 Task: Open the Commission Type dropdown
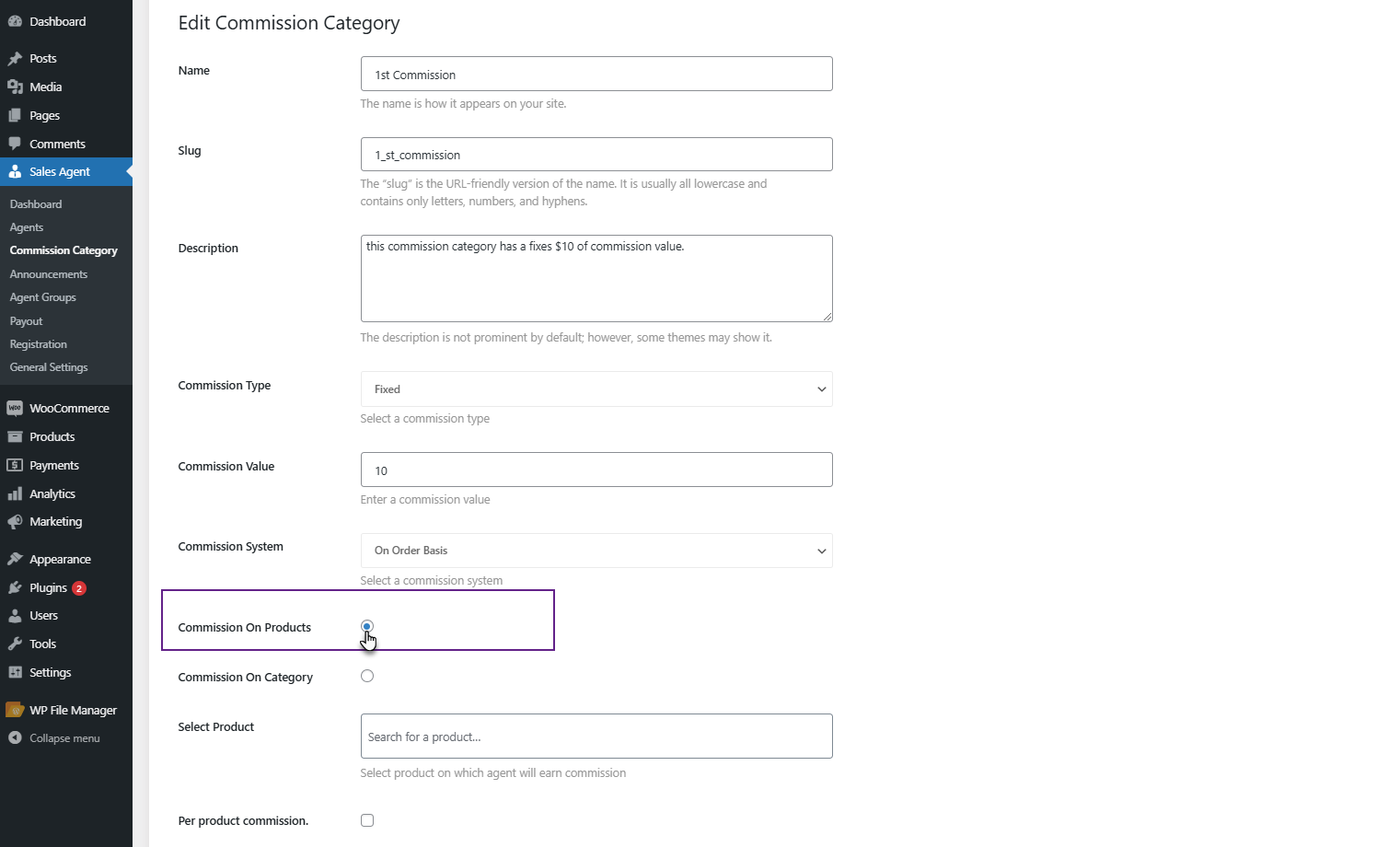(x=596, y=389)
